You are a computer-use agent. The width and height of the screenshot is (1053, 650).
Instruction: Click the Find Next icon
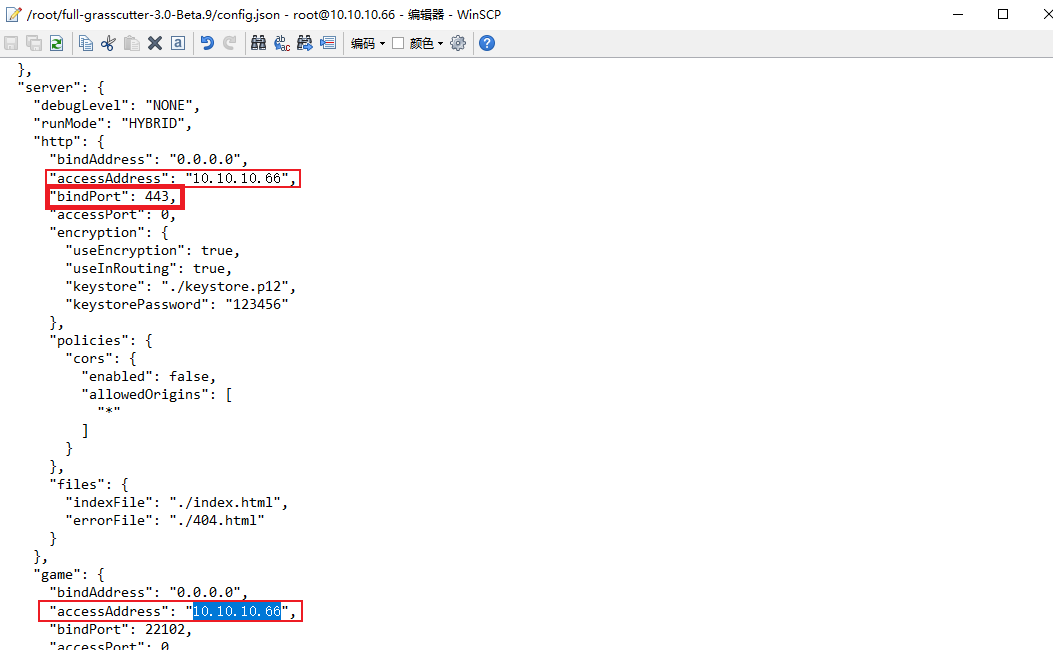click(x=305, y=43)
